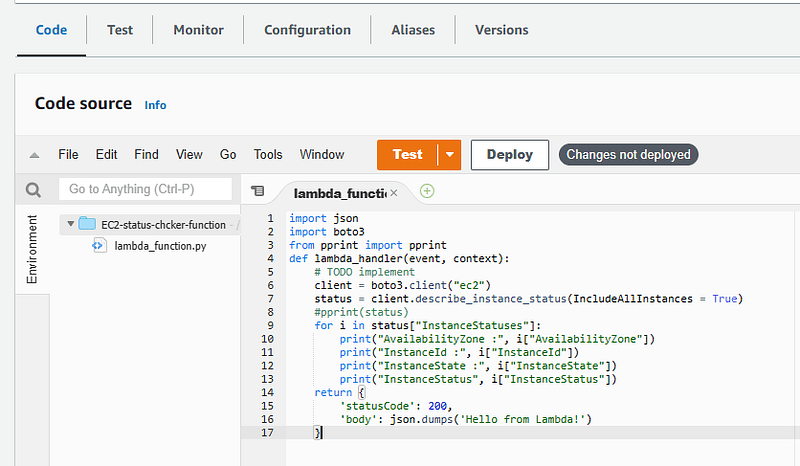
Task: Open the Configuration tab
Action: click(x=307, y=30)
